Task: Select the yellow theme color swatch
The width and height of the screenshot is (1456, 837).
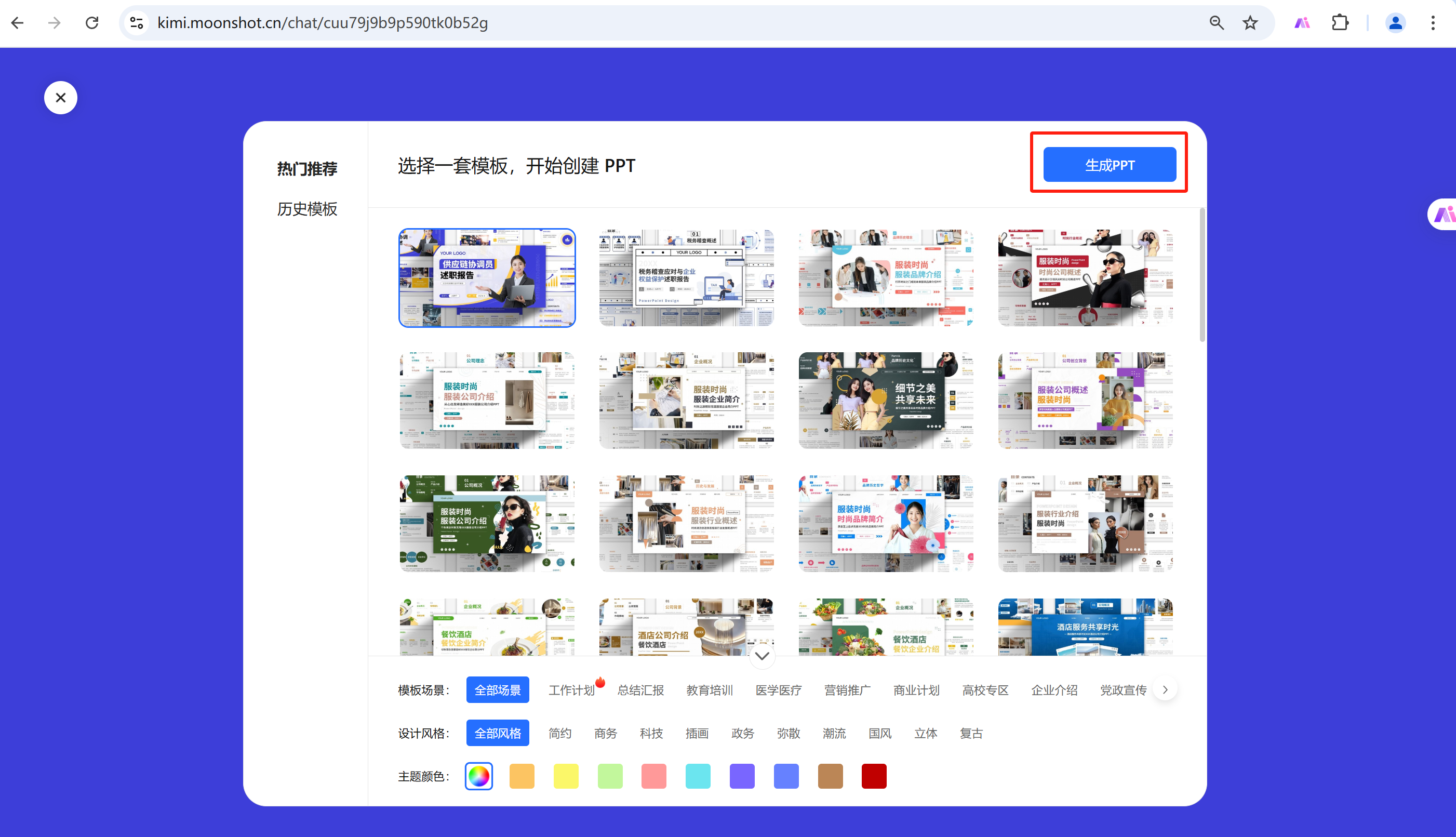Action: 566,776
